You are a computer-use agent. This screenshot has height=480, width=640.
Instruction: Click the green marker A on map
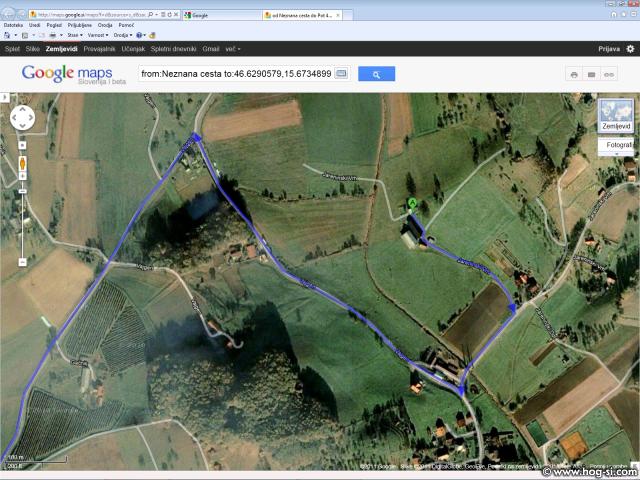(412, 204)
